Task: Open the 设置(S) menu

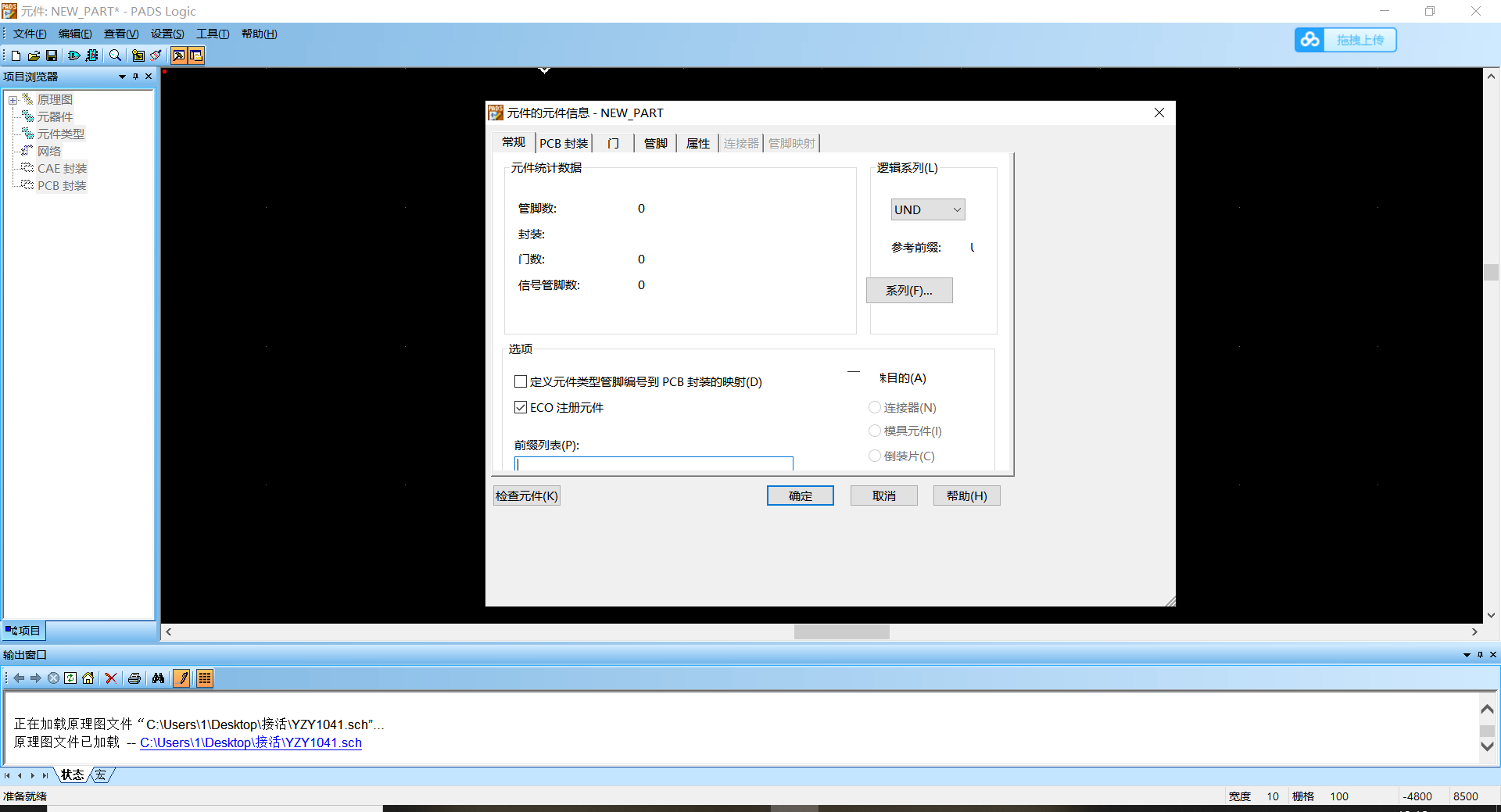Action: [167, 34]
